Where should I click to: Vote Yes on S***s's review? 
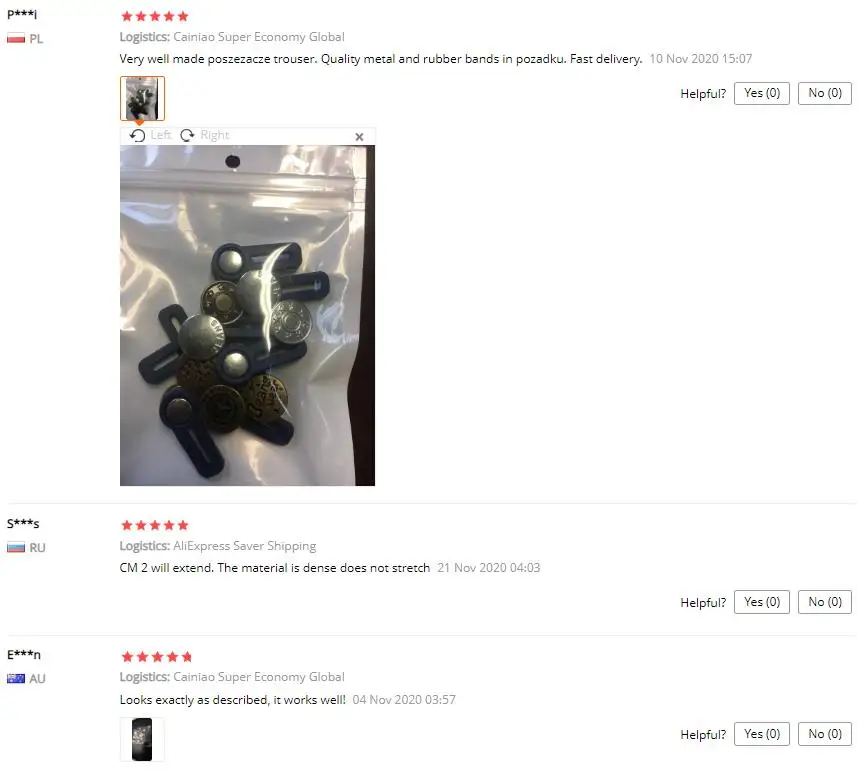(x=762, y=602)
